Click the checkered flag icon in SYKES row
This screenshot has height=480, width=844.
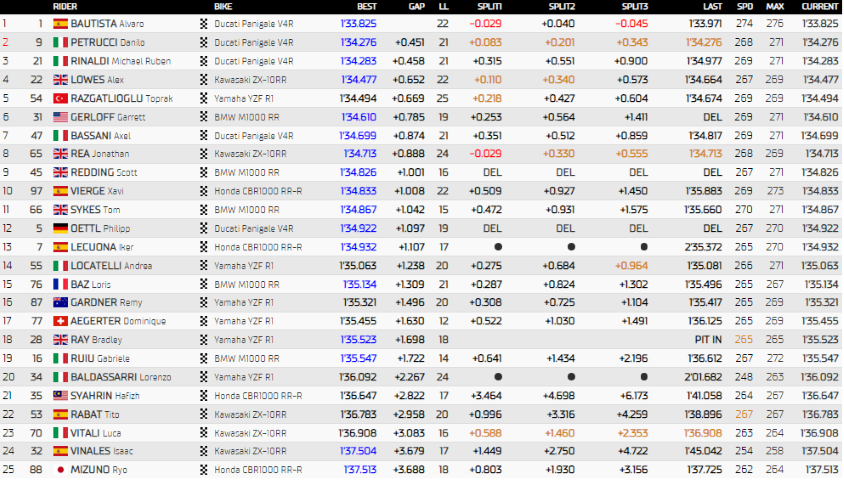(203, 210)
